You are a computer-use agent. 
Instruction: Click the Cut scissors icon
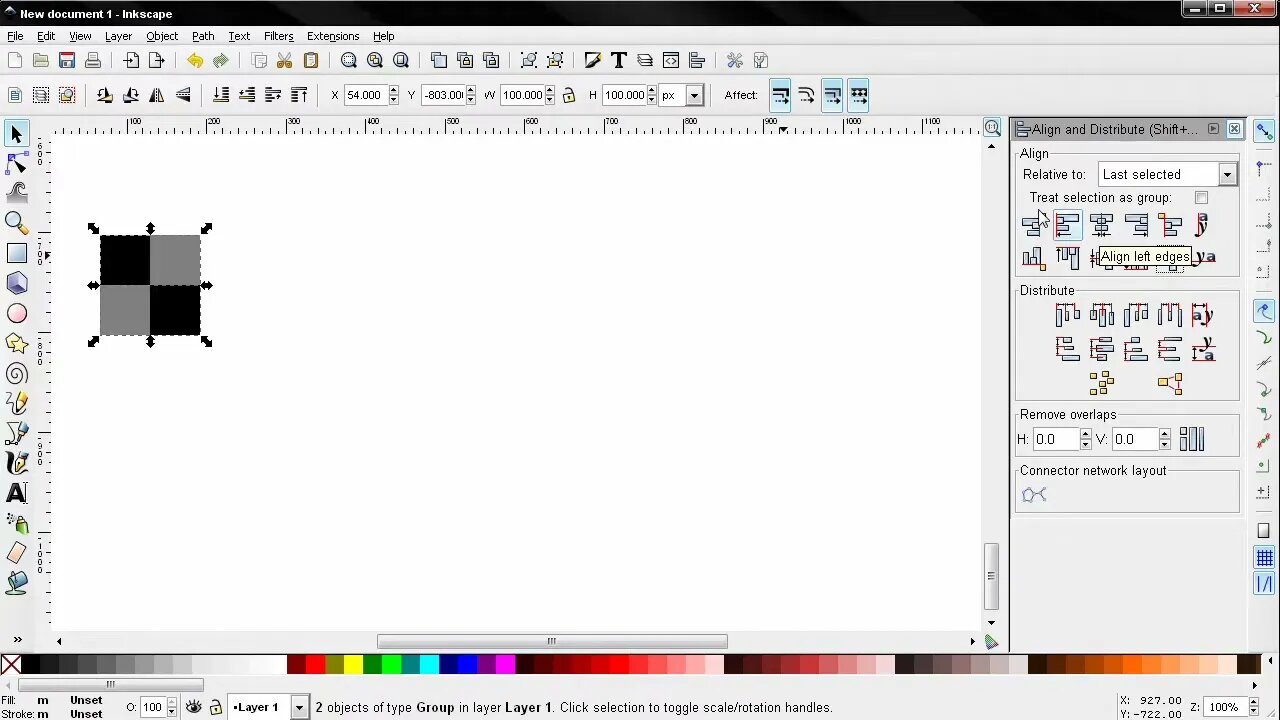pyautogui.click(x=285, y=61)
